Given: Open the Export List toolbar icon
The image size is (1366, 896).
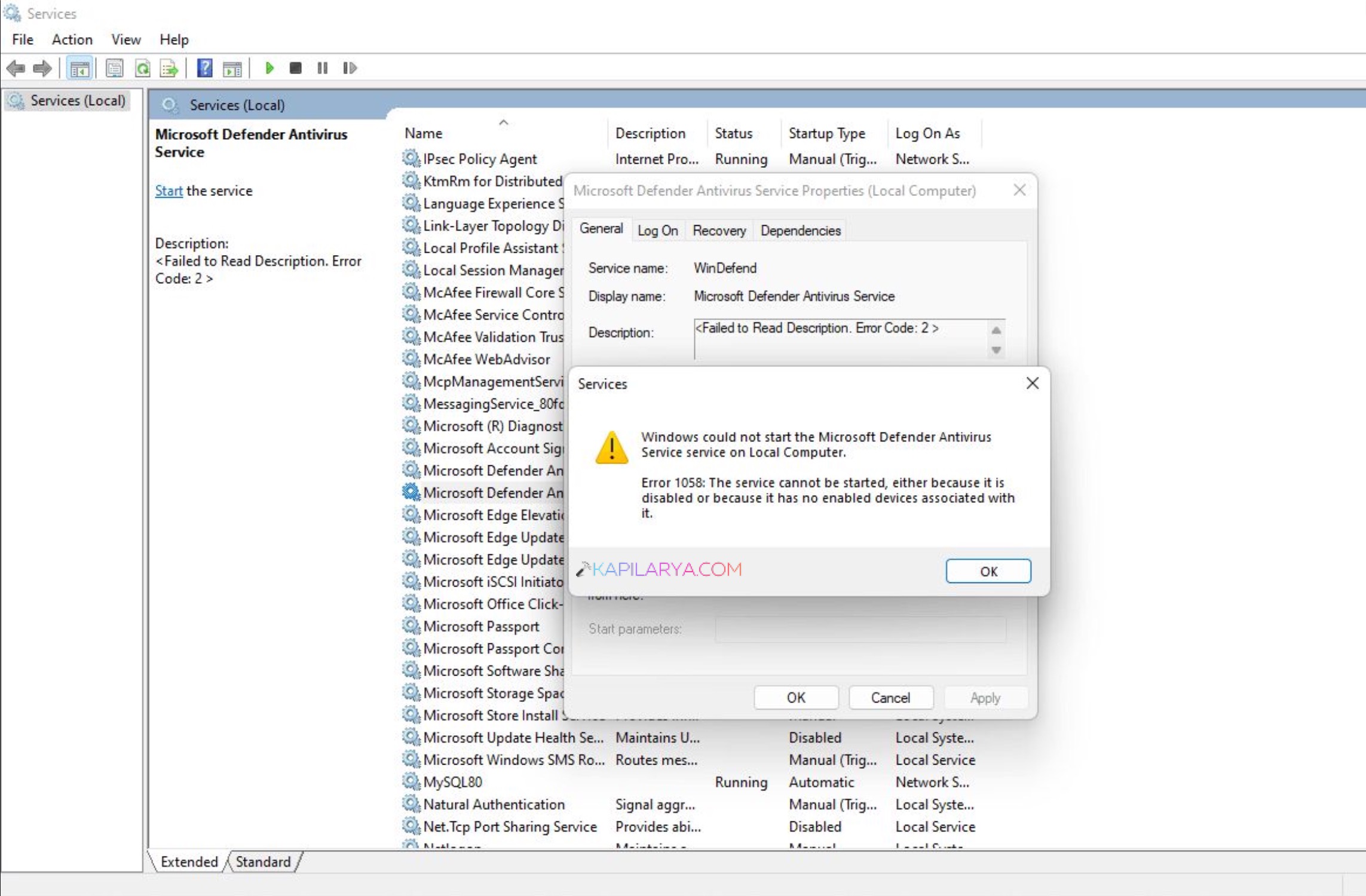Looking at the screenshot, I should click(x=169, y=68).
